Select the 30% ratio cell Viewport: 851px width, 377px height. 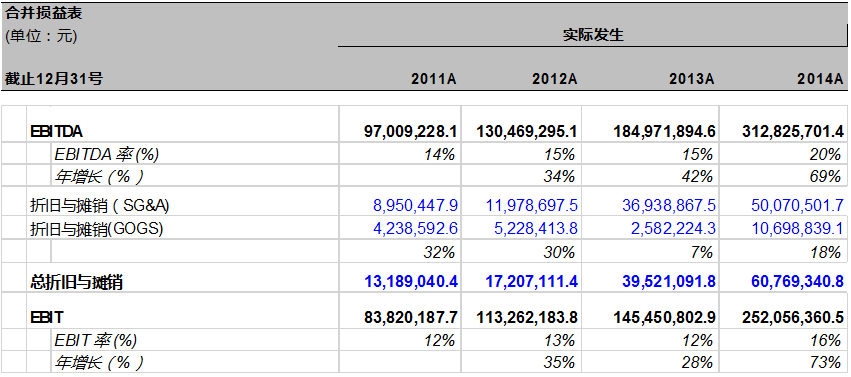click(560, 252)
